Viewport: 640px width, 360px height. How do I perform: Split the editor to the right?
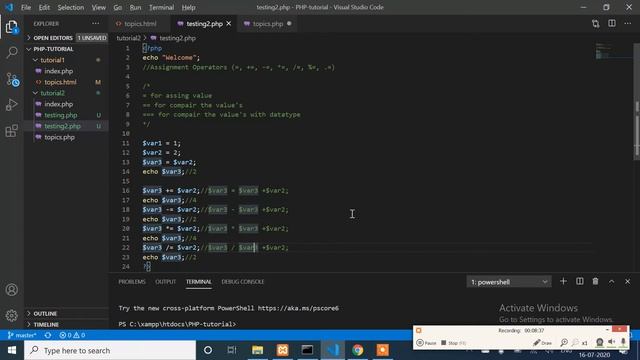pyautogui.click(x=612, y=24)
